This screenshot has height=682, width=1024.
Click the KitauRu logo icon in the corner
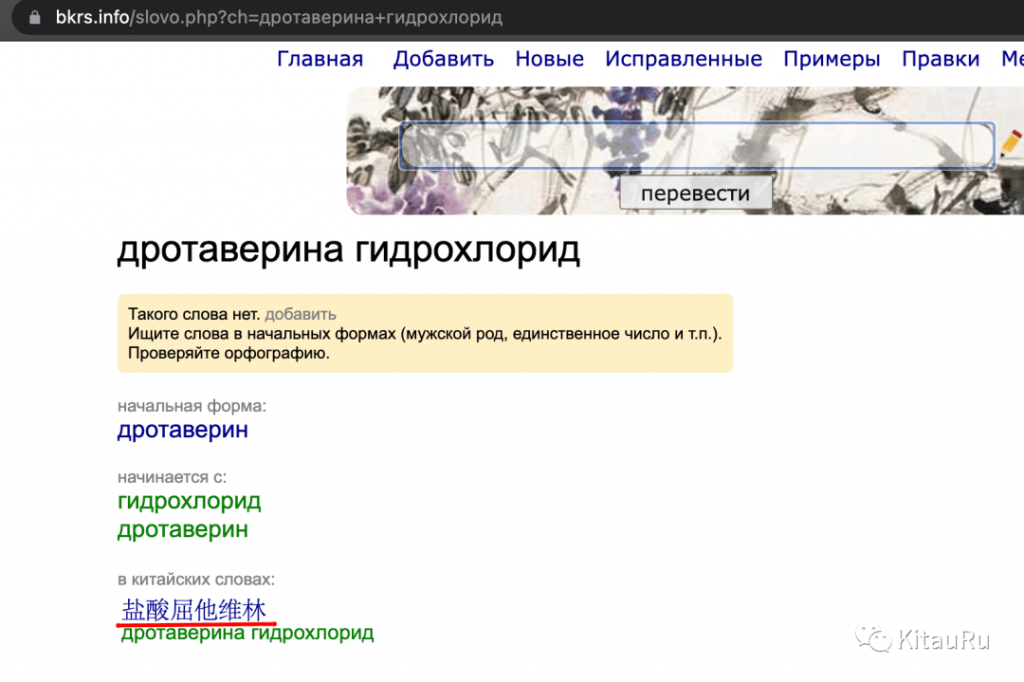(873, 636)
